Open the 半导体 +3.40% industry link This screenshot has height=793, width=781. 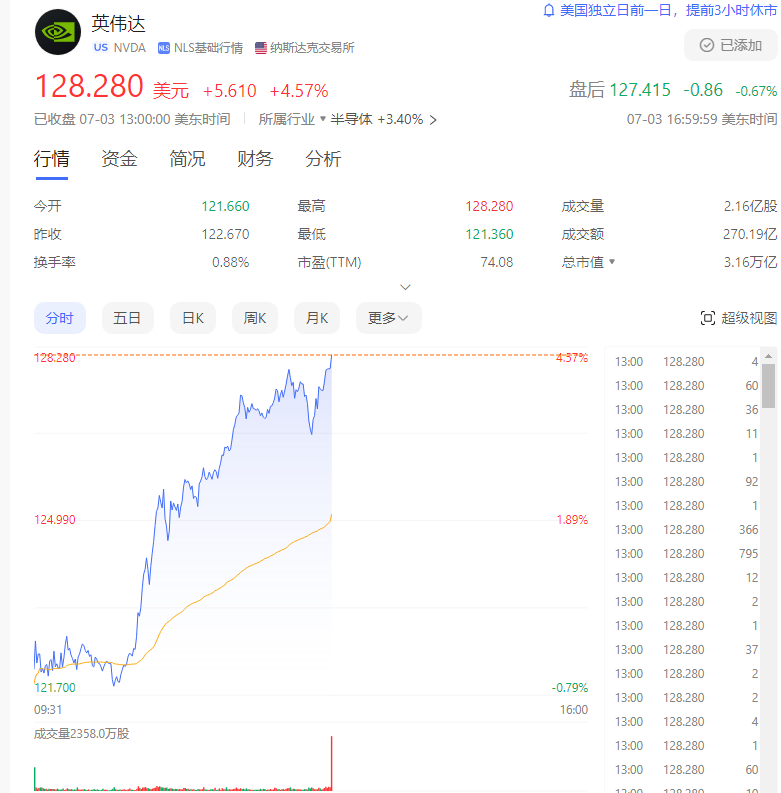pos(383,119)
